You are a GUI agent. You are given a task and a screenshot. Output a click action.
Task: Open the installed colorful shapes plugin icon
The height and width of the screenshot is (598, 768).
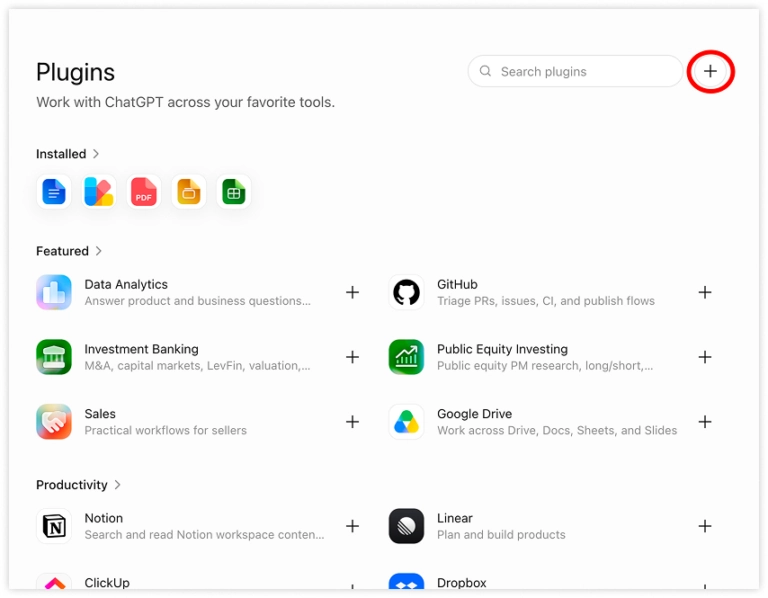pyautogui.click(x=98, y=191)
